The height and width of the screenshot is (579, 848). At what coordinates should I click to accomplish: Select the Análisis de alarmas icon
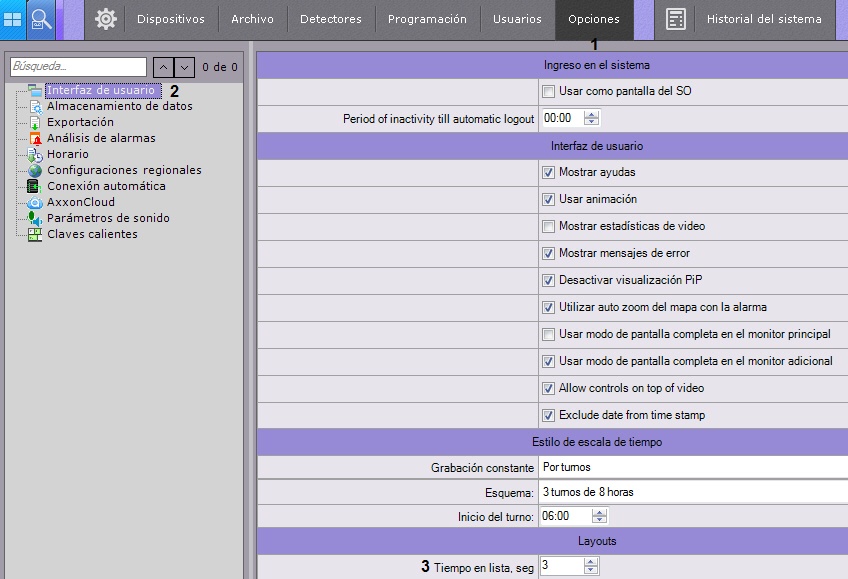[35, 138]
